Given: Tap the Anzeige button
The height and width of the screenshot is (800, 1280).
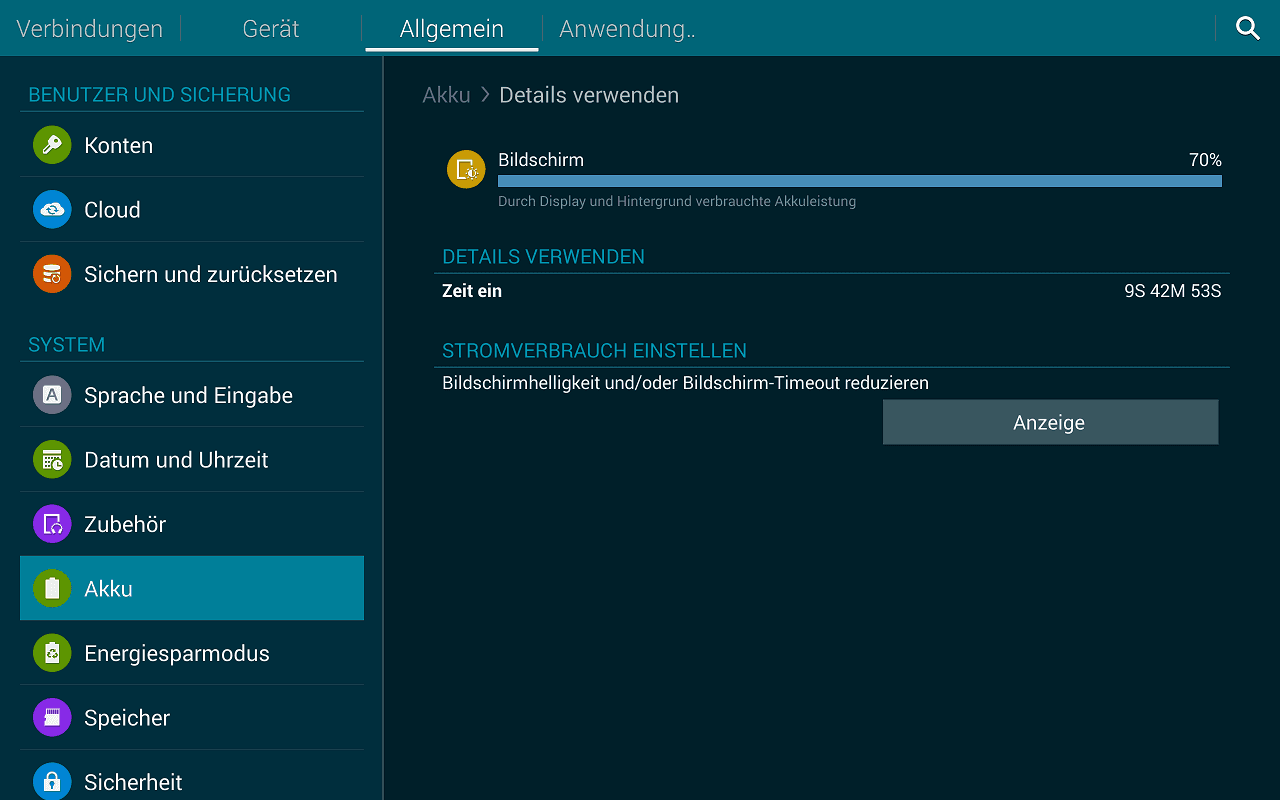Looking at the screenshot, I should click(1050, 422).
